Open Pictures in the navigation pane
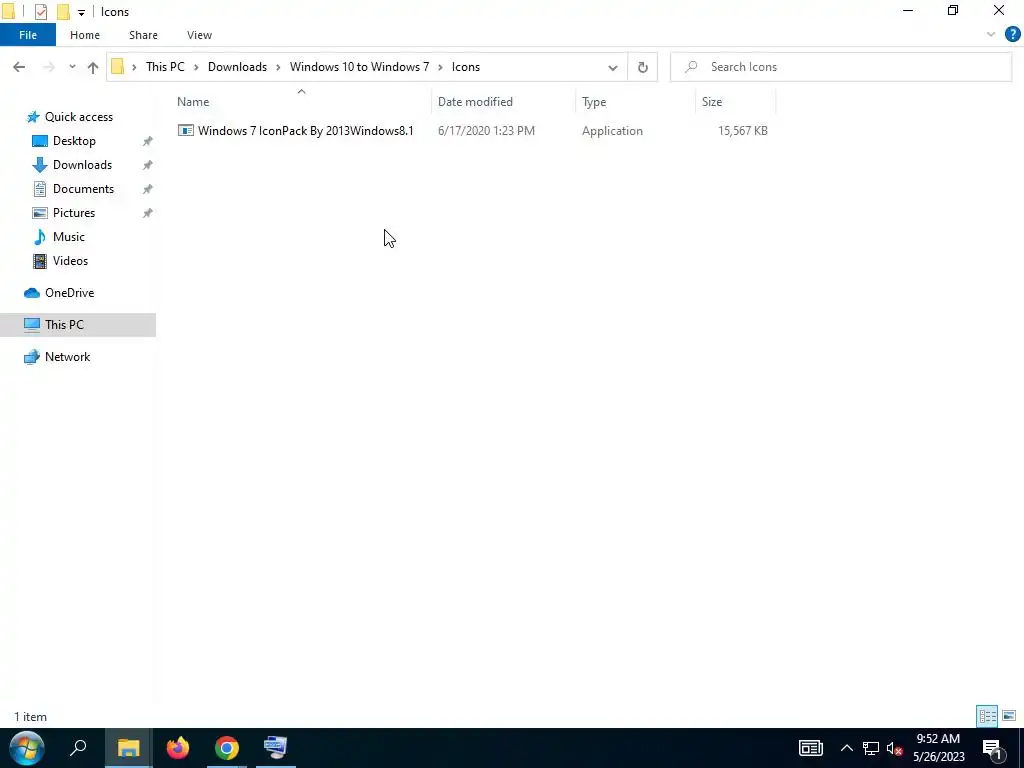Screen dimensions: 1024x768 pos(74,213)
